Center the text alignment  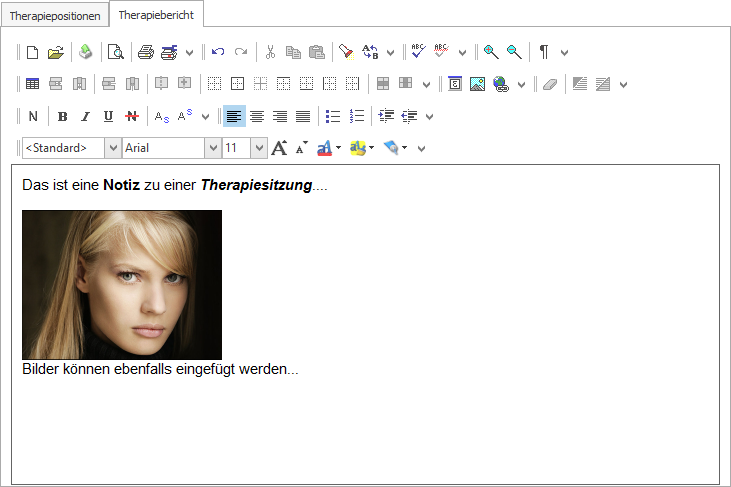coord(257,116)
